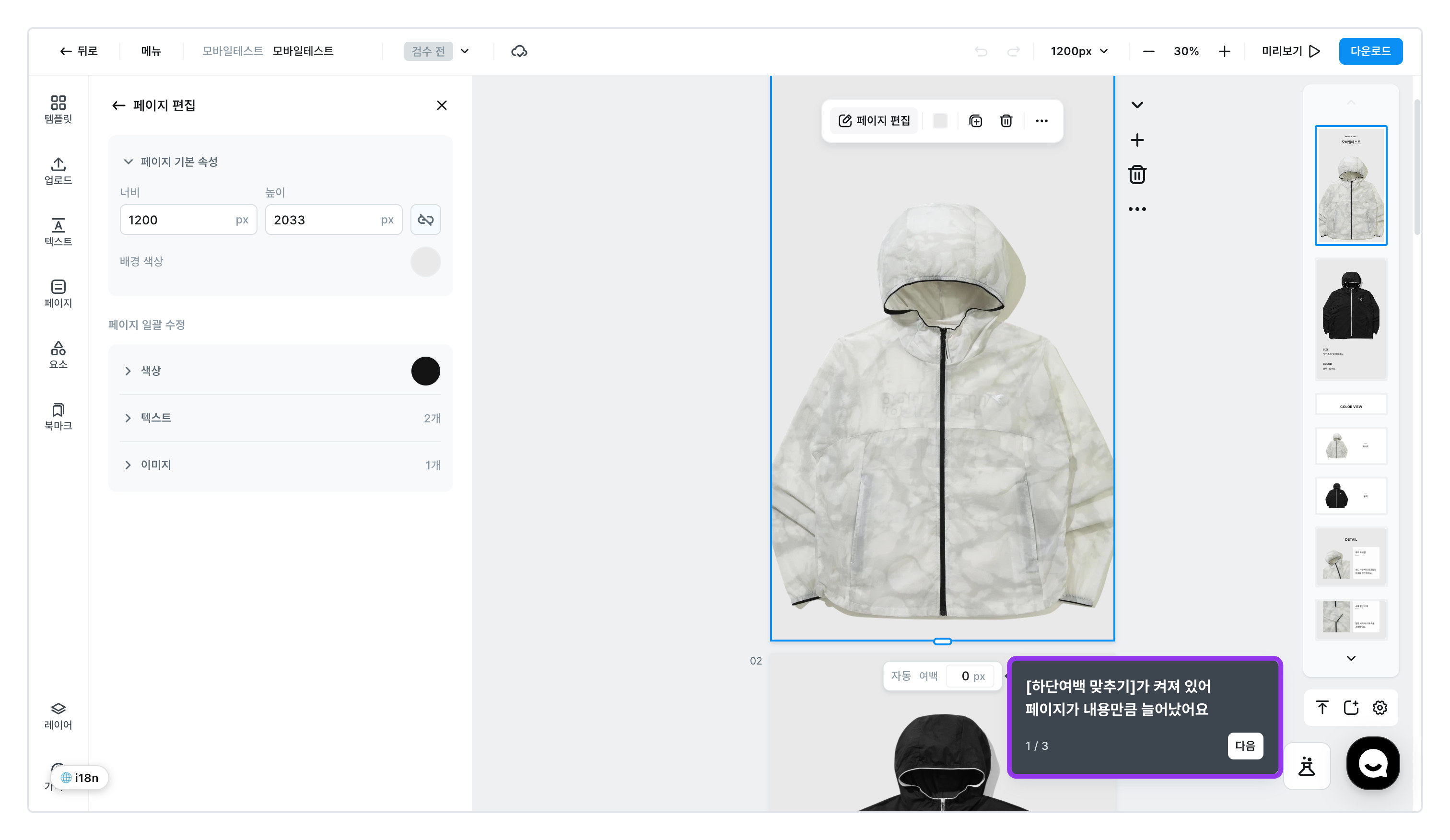Open the 검수 전 status dropdown

point(437,51)
